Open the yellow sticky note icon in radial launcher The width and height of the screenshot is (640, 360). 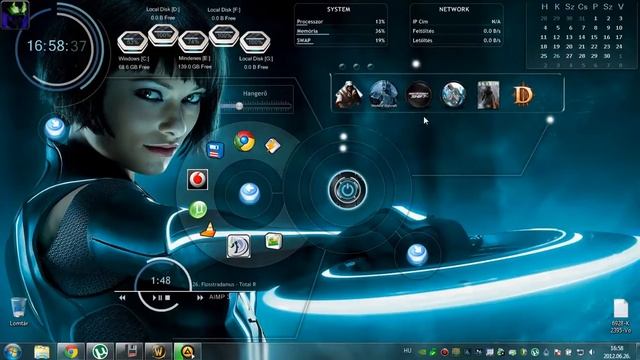[x=272, y=145]
